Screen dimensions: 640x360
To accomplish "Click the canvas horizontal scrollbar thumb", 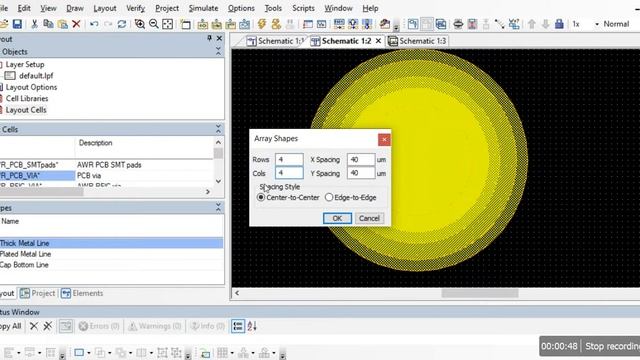I will point(480,293).
